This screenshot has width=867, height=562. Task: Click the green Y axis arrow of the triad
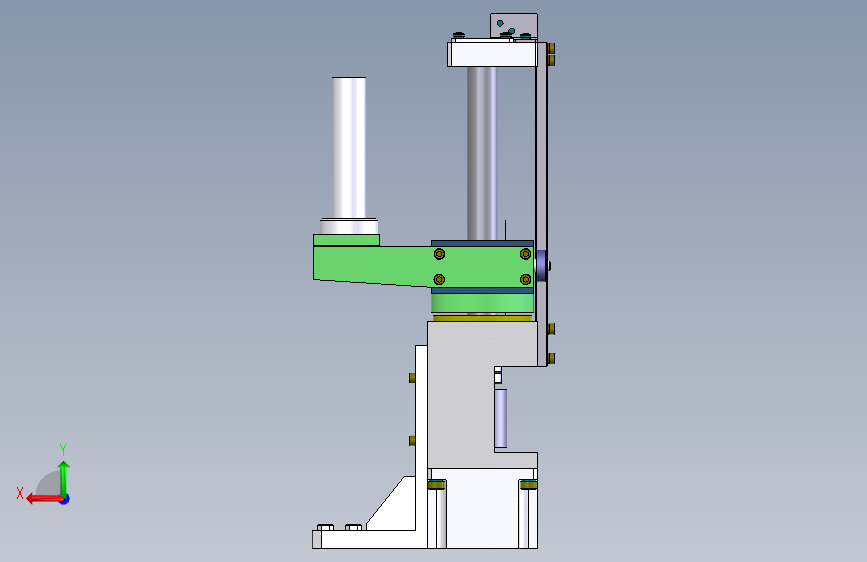(64, 477)
